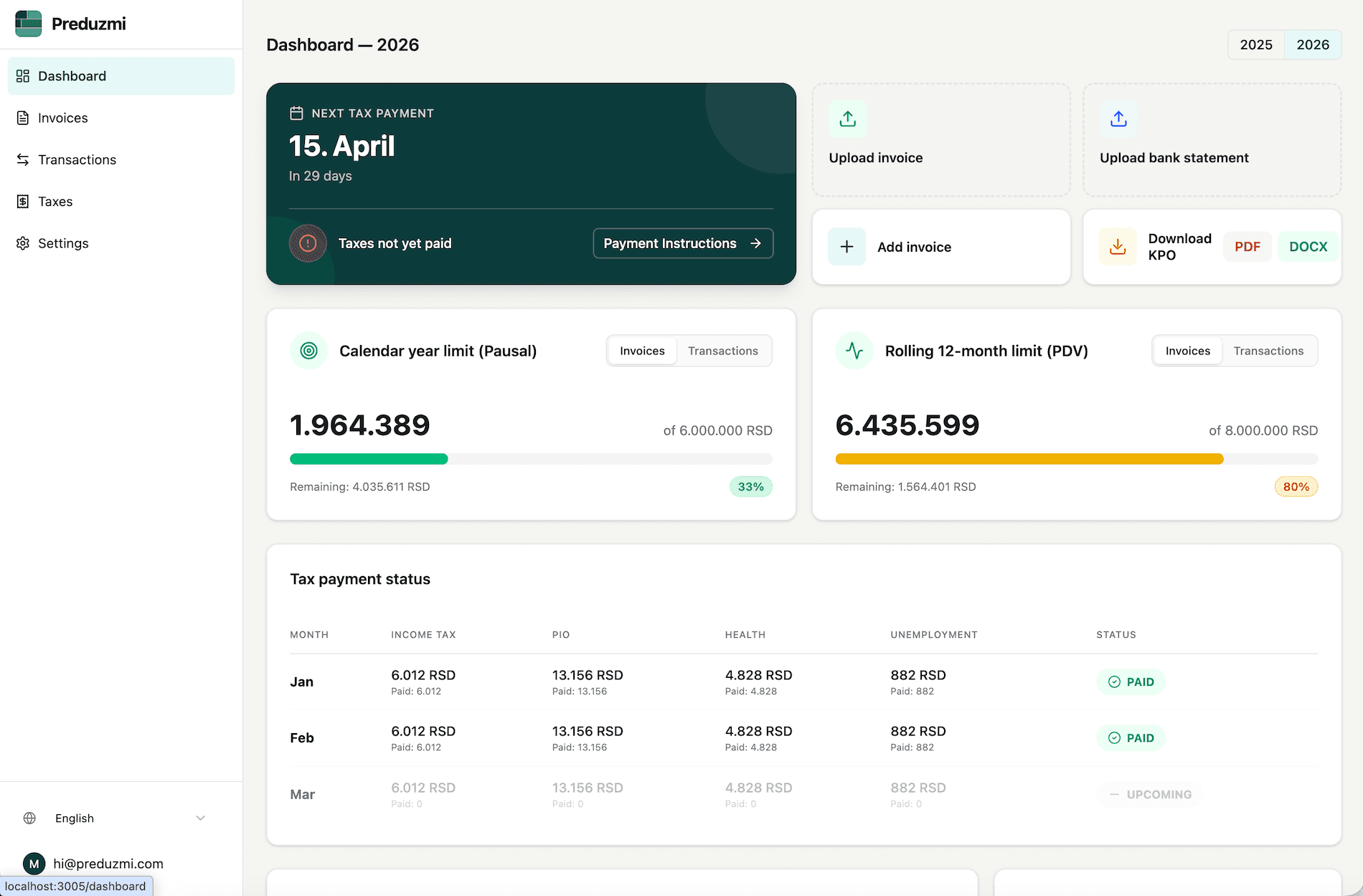This screenshot has height=896, width=1363.
Task: Select the Transactions sidebar icon
Action: click(22, 159)
